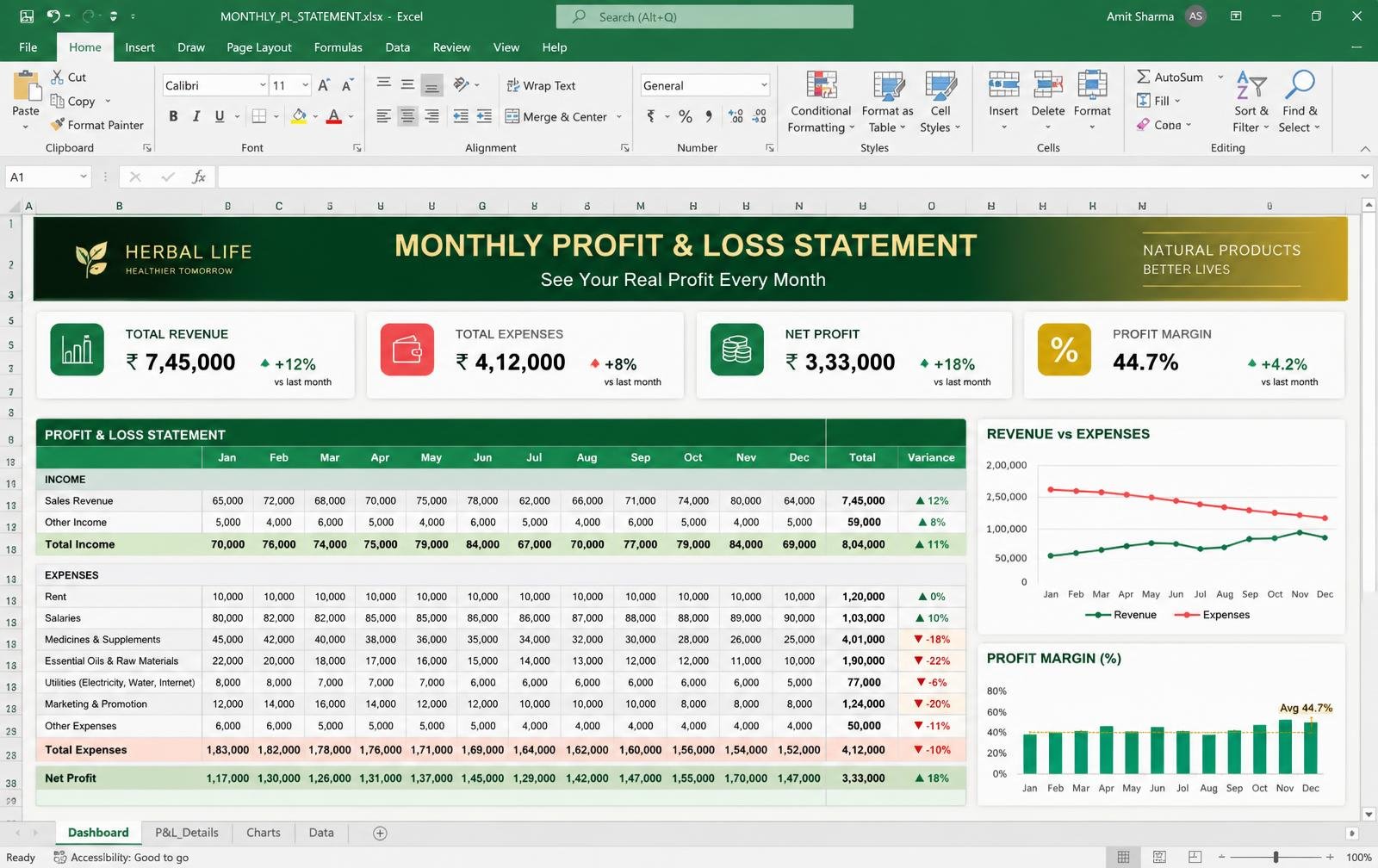Toggle Wrap Text
Image resolution: width=1378 pixels, height=868 pixels.
click(541, 85)
